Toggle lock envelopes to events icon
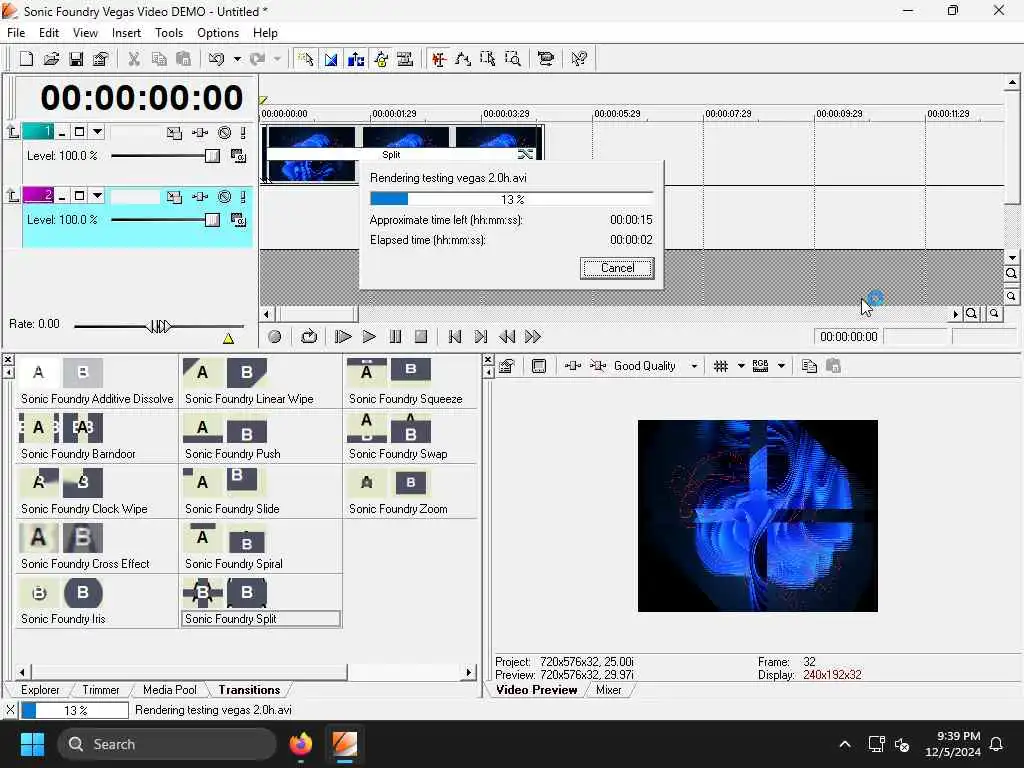This screenshot has width=1024, height=768. click(x=381, y=59)
